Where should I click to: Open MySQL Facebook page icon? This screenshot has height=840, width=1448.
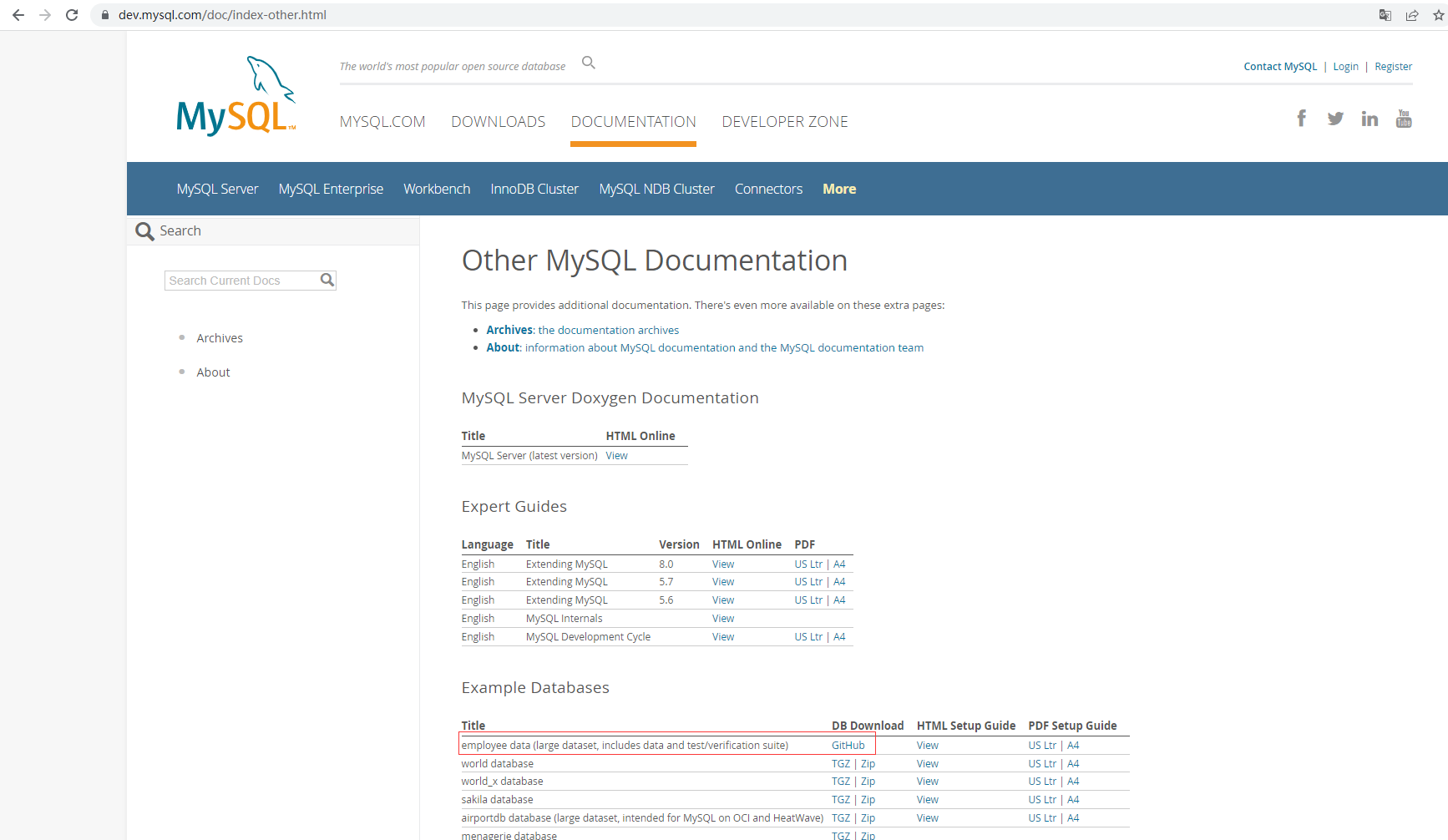click(1301, 119)
